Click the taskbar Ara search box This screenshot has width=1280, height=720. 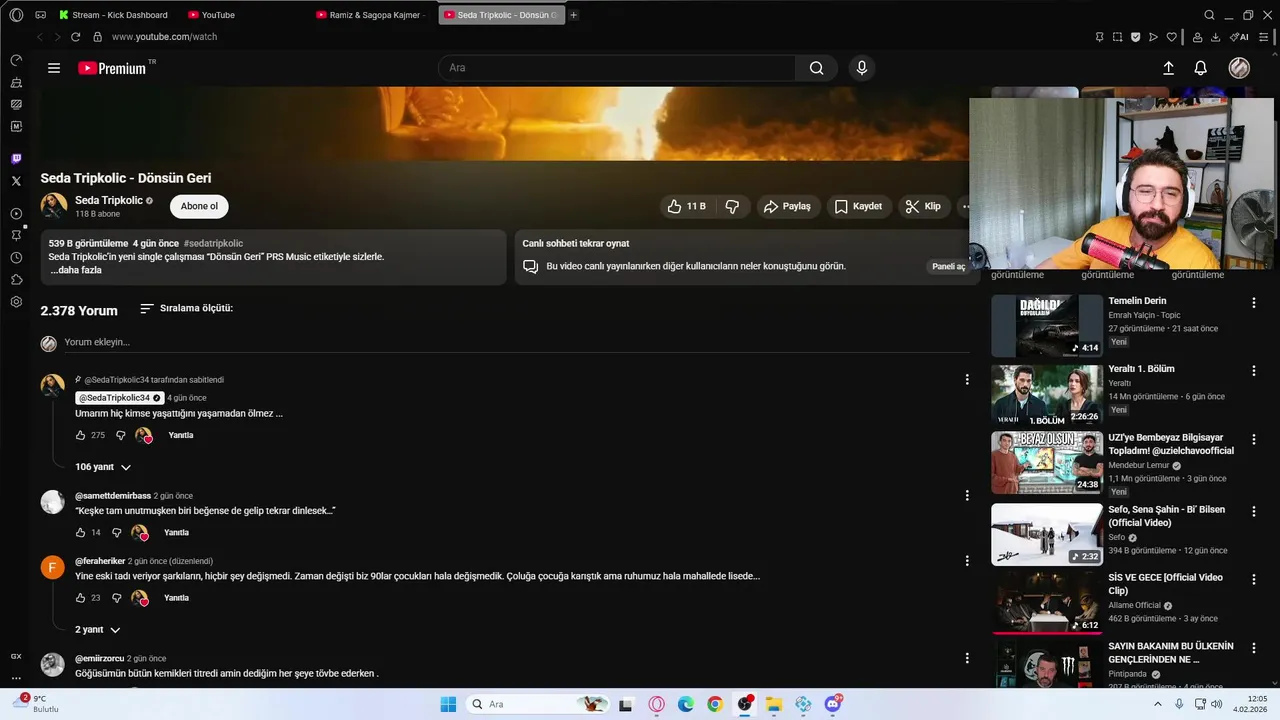537,704
